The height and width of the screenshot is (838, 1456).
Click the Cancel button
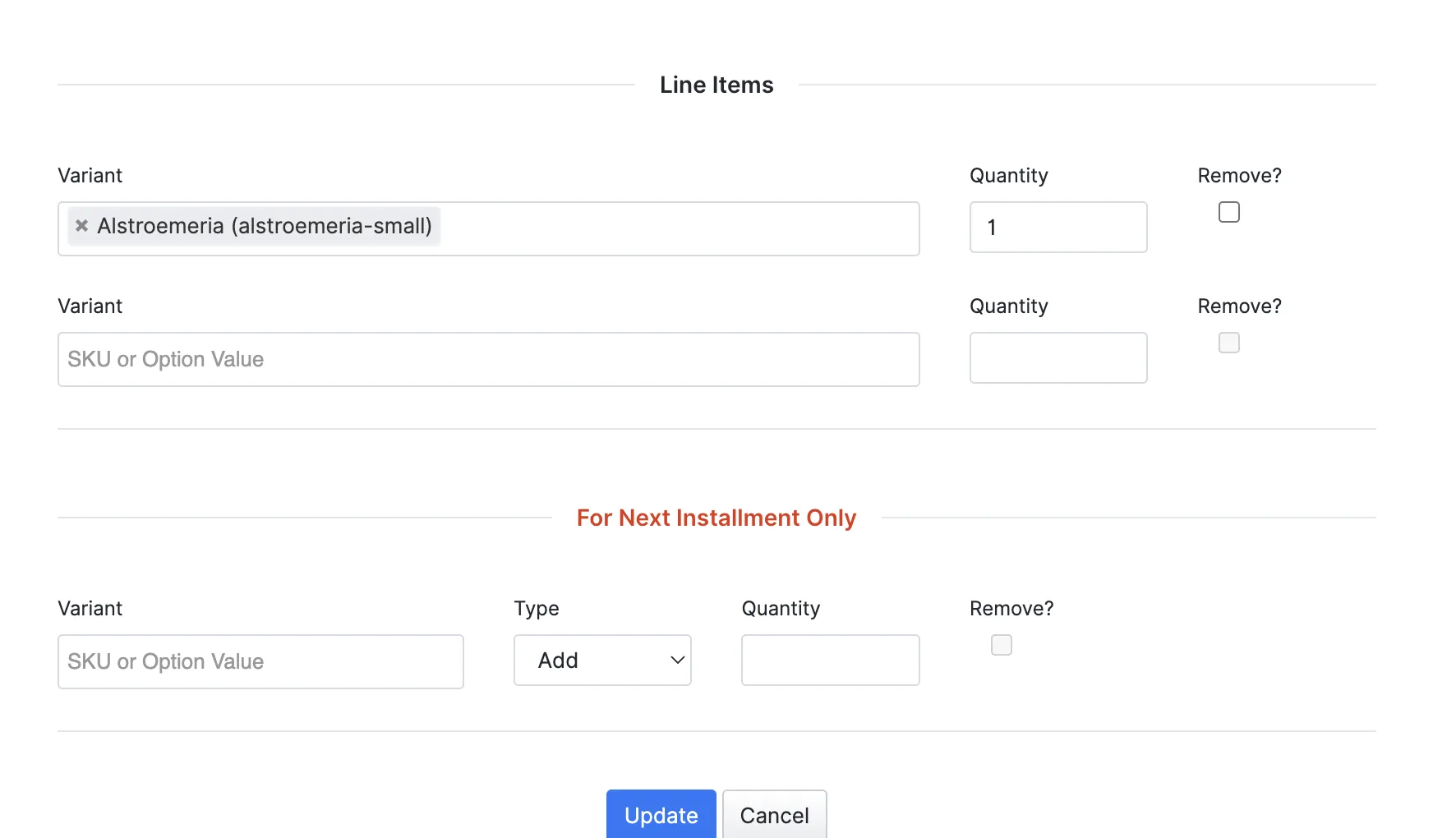click(775, 814)
